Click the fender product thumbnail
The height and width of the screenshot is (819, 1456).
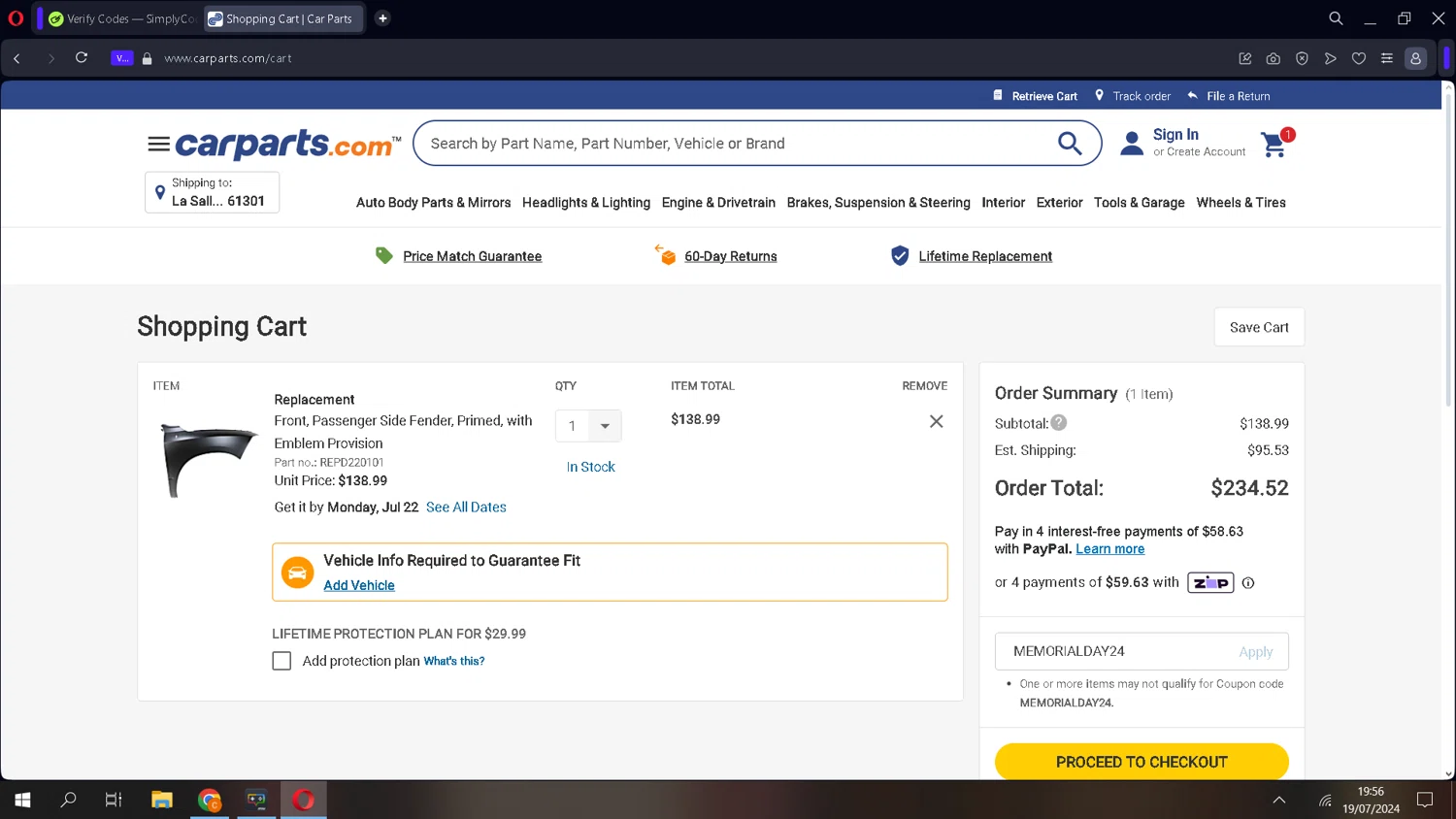pos(208,460)
